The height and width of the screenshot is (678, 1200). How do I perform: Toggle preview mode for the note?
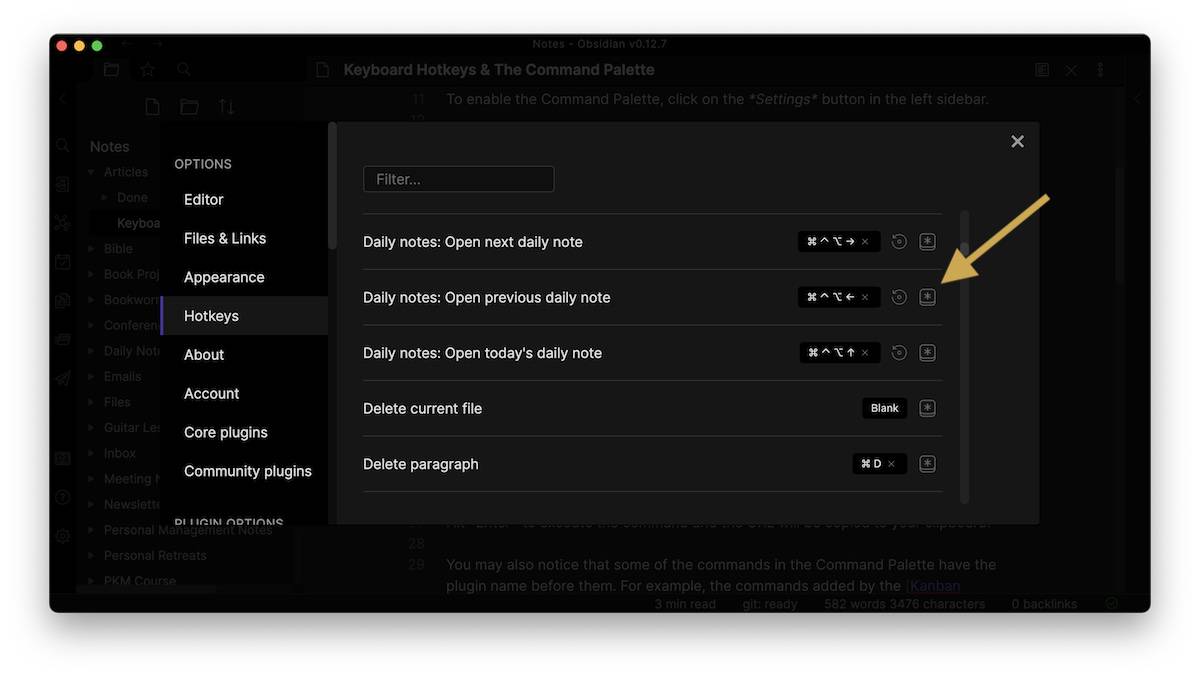pyautogui.click(x=1042, y=70)
